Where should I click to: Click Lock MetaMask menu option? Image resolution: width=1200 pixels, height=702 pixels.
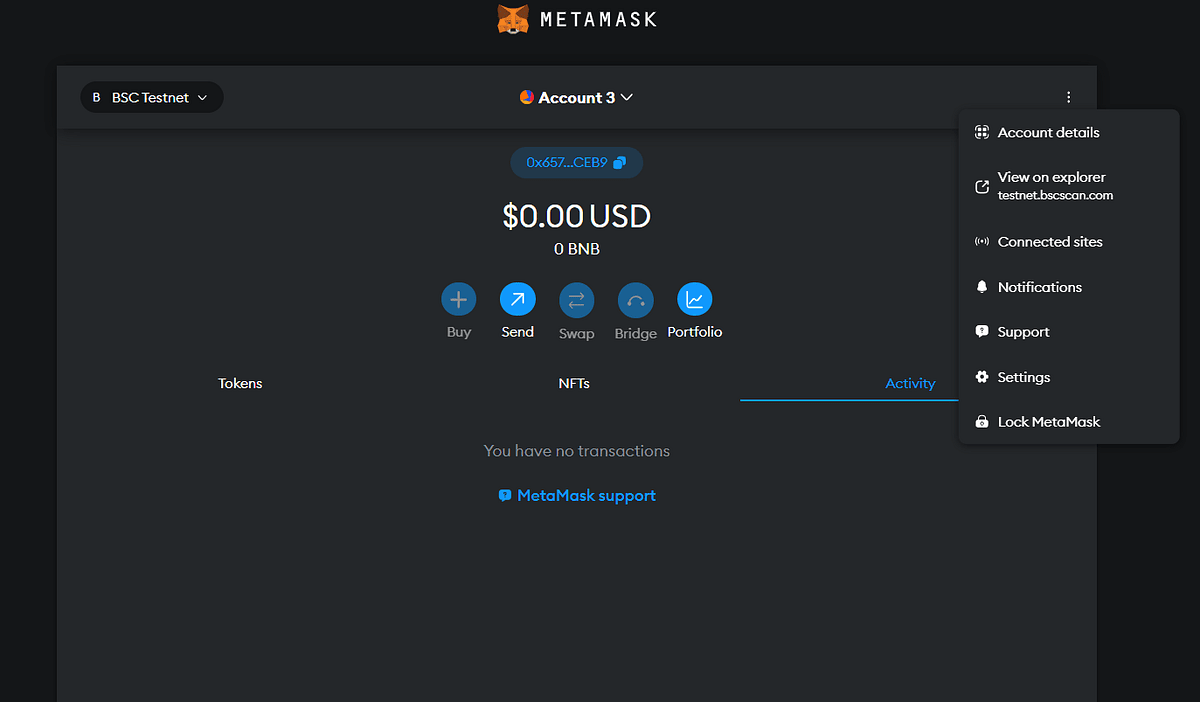(1049, 422)
